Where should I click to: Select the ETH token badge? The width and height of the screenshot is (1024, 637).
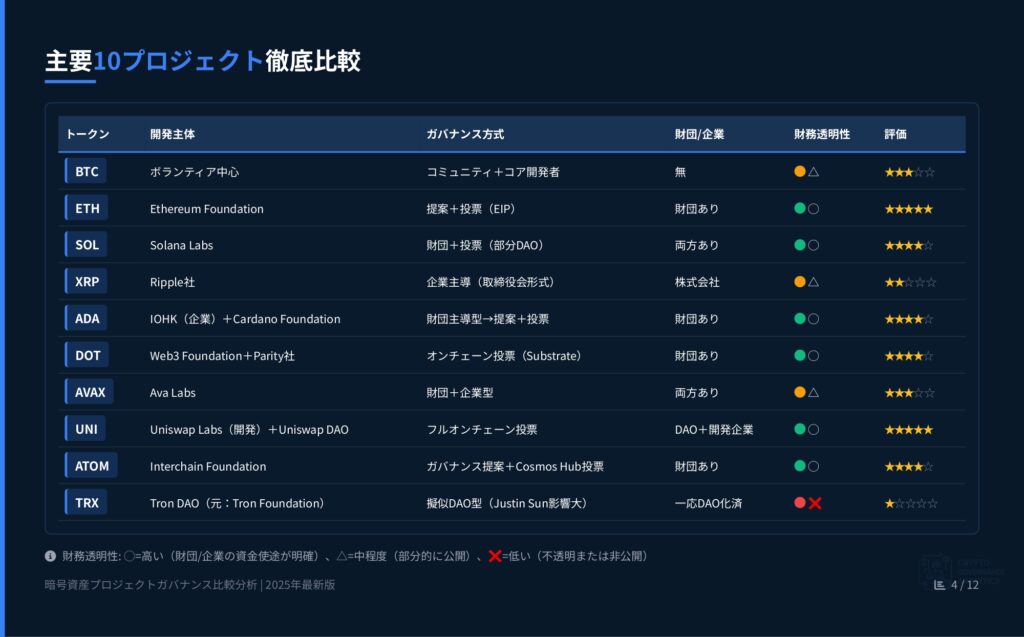tap(86, 208)
